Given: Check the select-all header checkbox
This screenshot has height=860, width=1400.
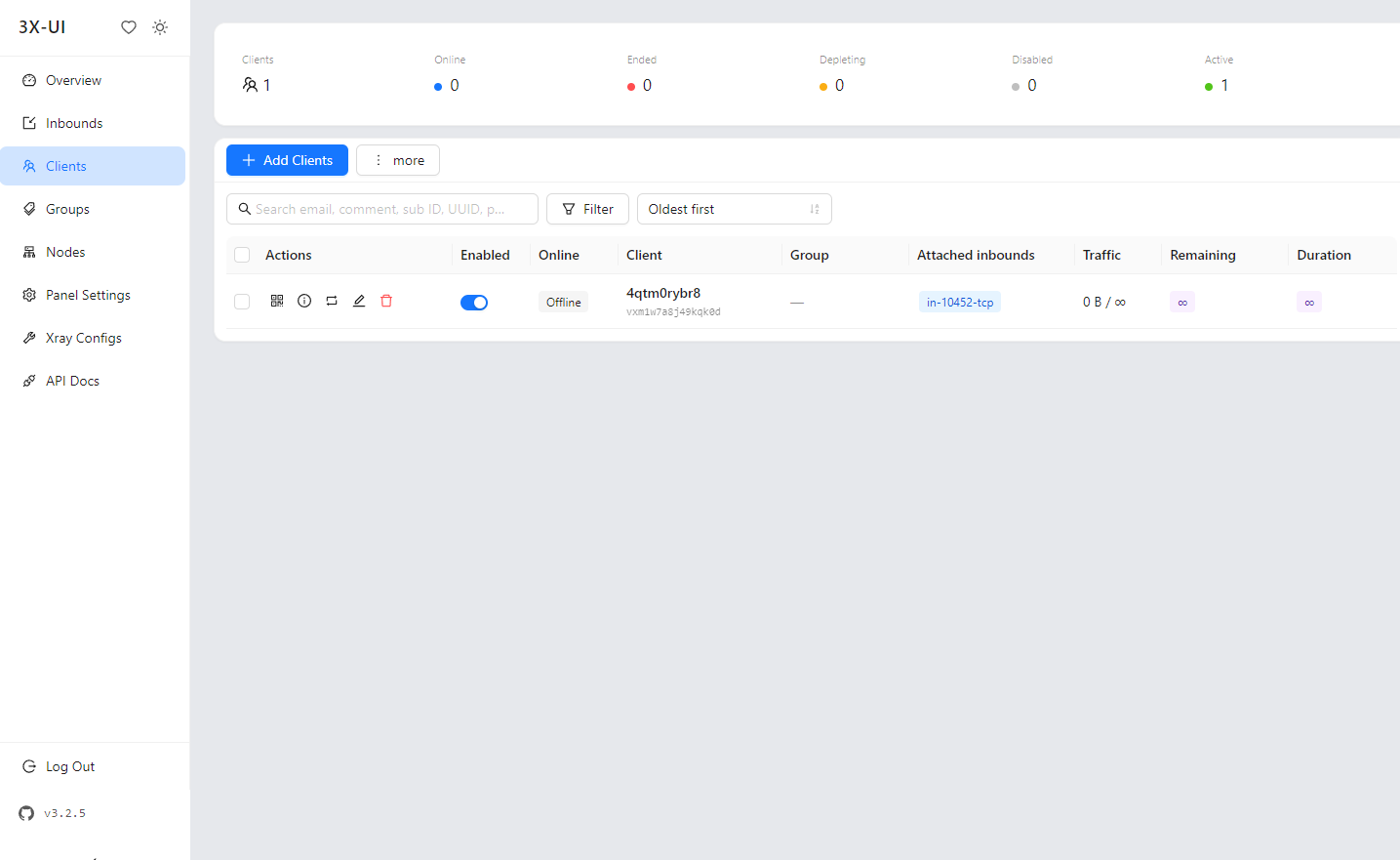Looking at the screenshot, I should (242, 255).
